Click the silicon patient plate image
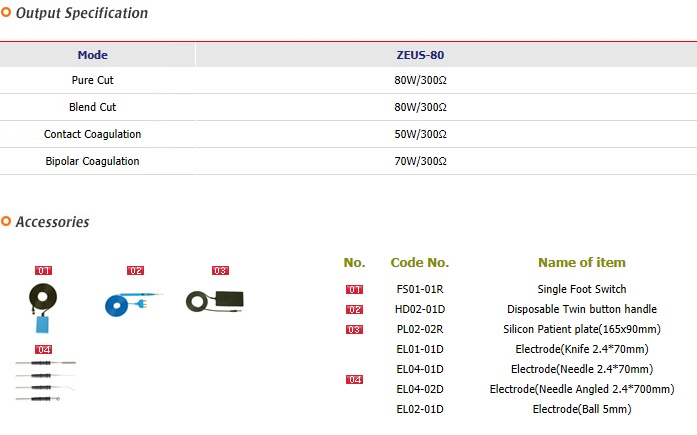 tap(215, 301)
